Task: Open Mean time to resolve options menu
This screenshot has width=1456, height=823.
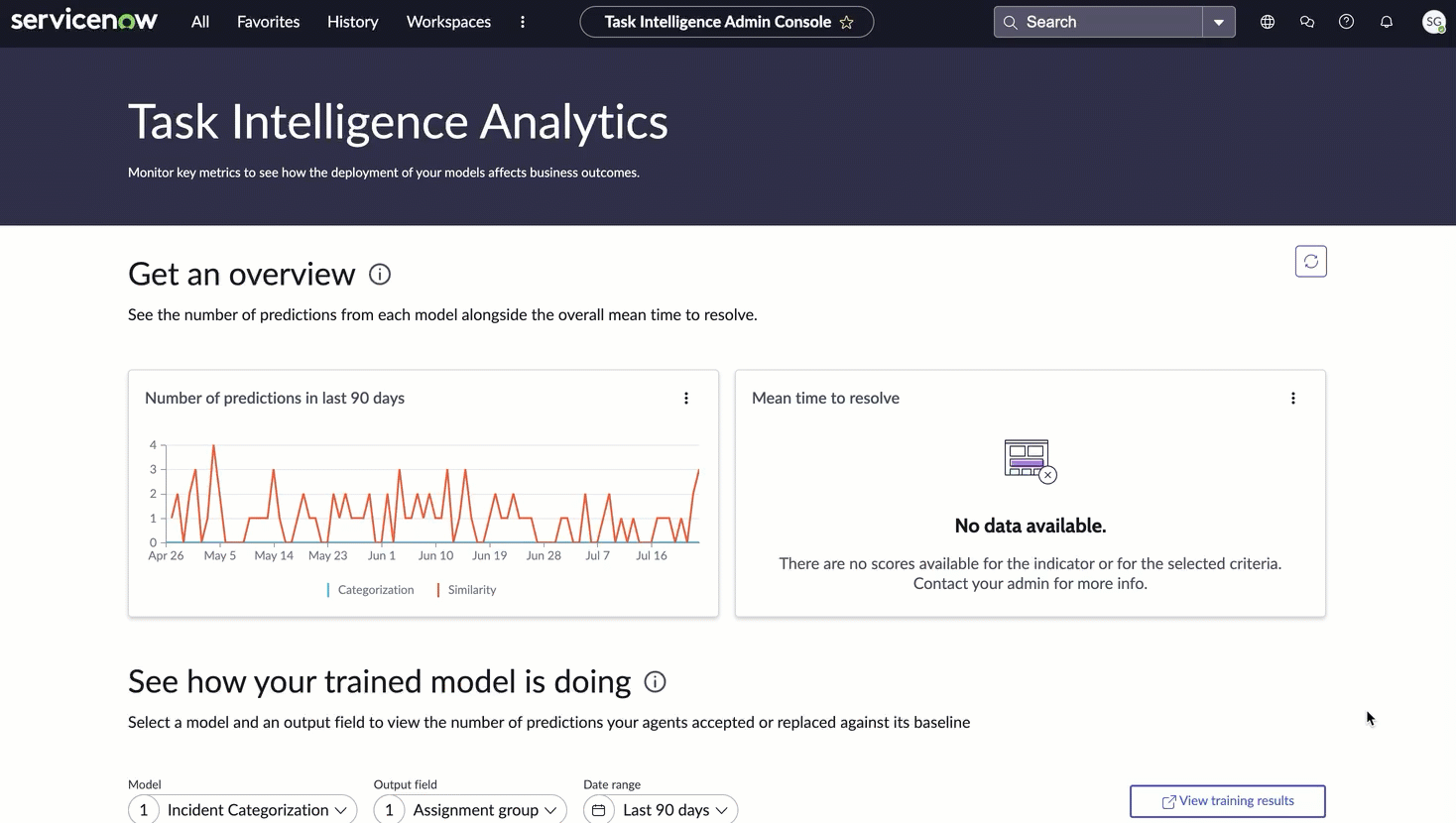Action: pyautogui.click(x=1293, y=399)
